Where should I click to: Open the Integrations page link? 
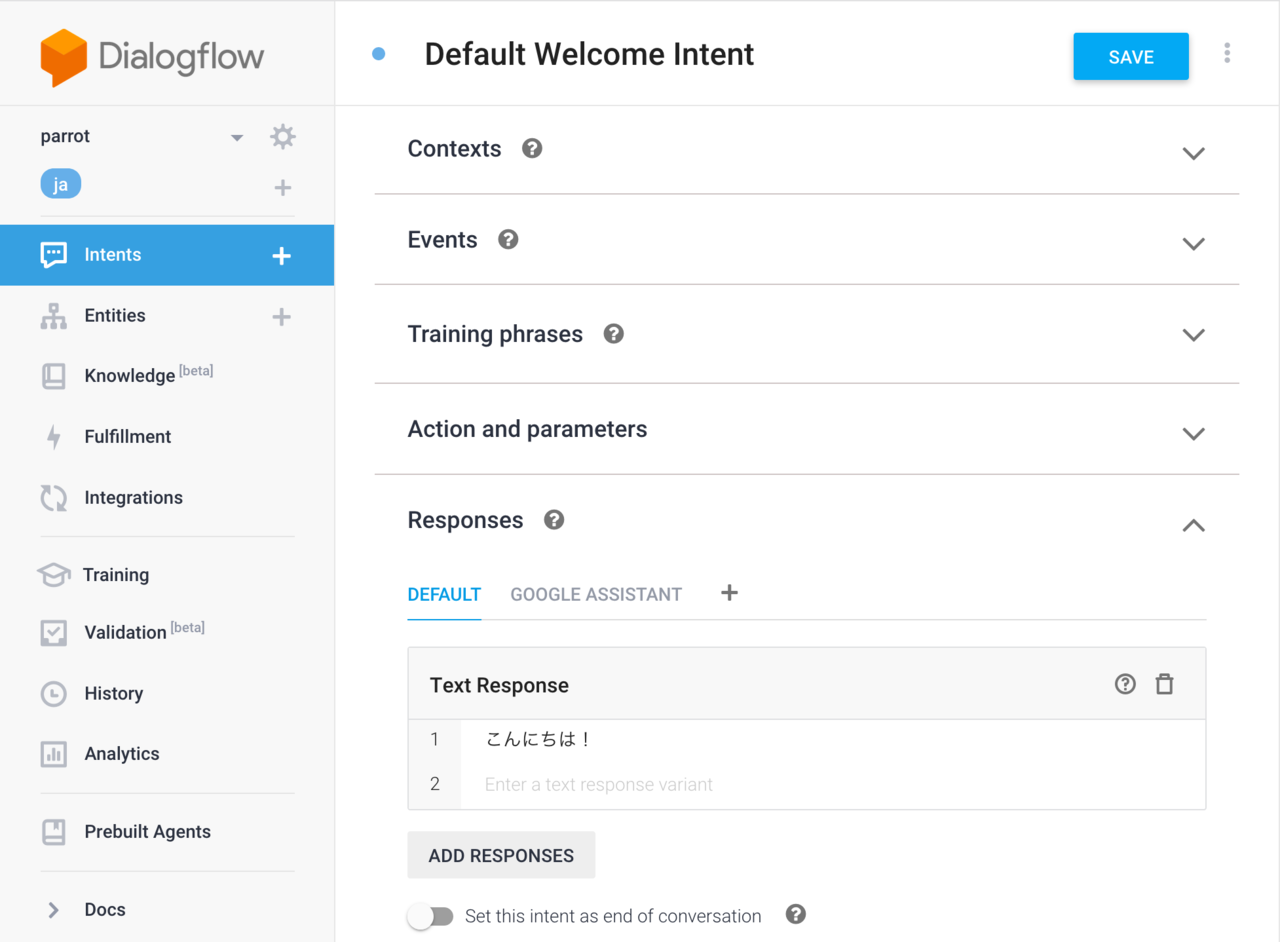click(x=134, y=498)
